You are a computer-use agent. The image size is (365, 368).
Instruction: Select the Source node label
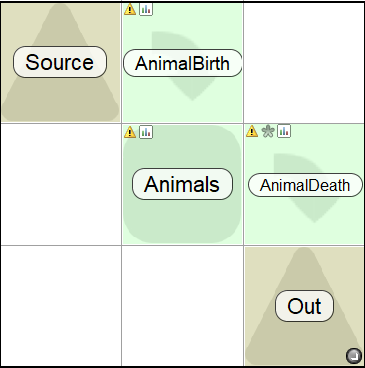(x=60, y=62)
